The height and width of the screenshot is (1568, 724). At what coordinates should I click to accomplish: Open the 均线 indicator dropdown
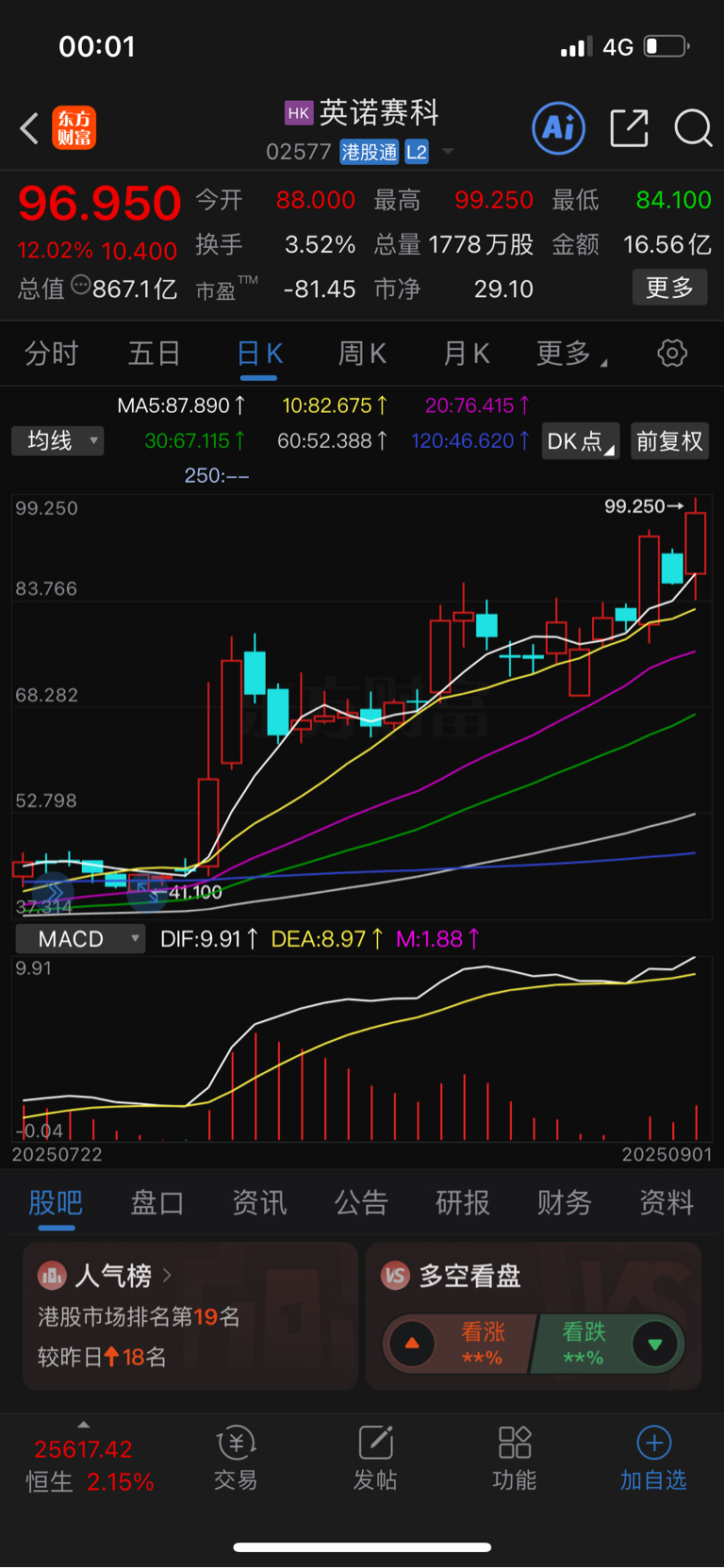[58, 441]
